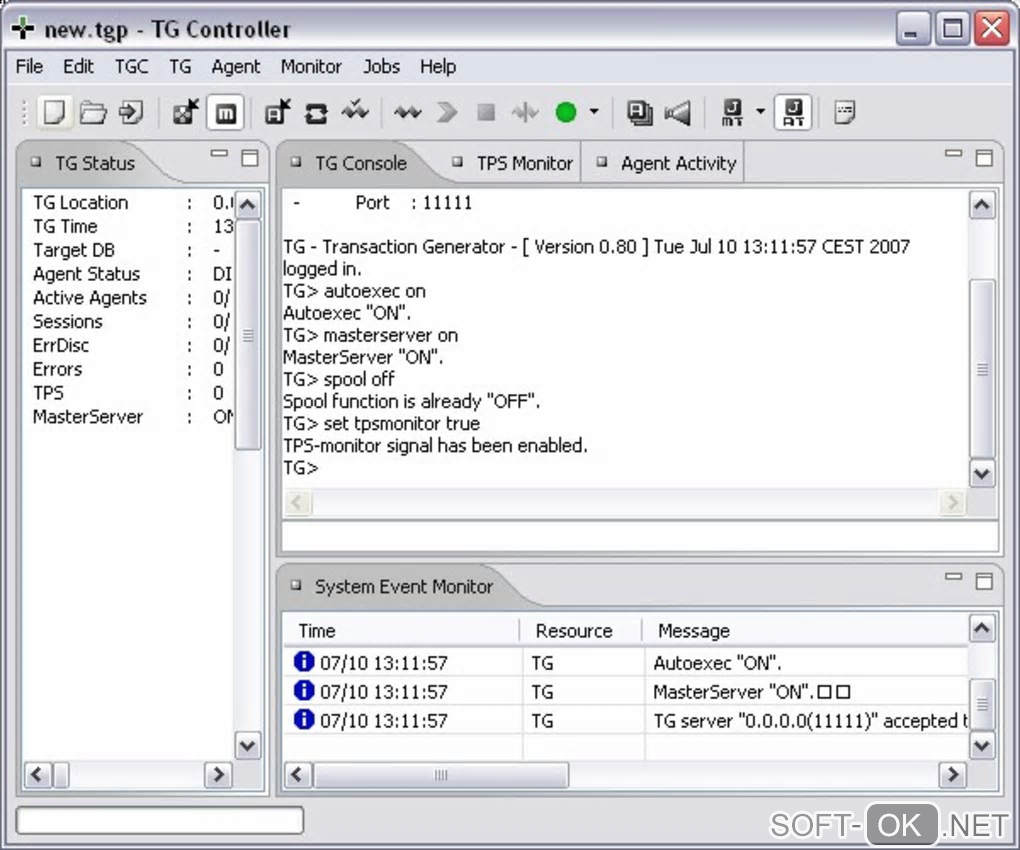Image resolution: width=1020 pixels, height=850 pixels.
Task: Select the Autoexec "ON". event row
Action: click(x=626, y=663)
